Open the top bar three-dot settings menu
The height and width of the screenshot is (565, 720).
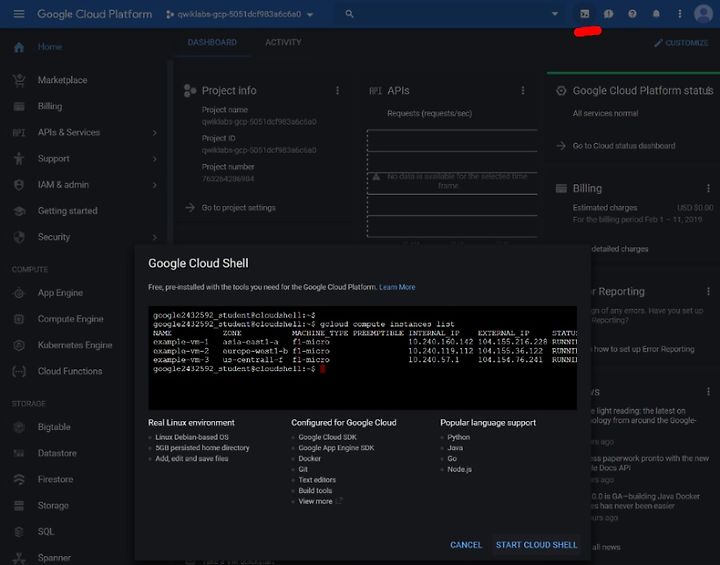[680, 14]
